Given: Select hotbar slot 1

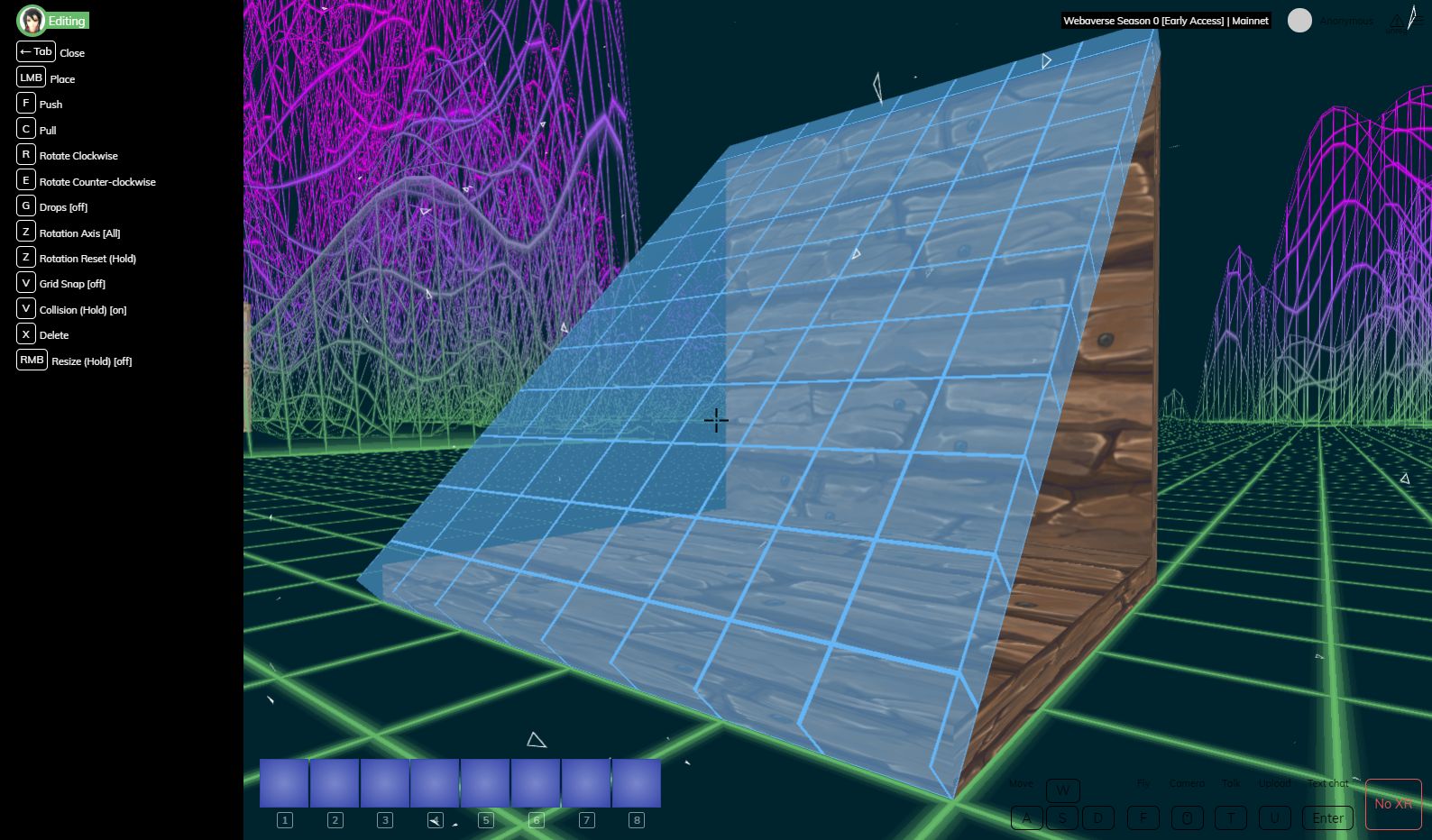Looking at the screenshot, I should click(x=284, y=783).
